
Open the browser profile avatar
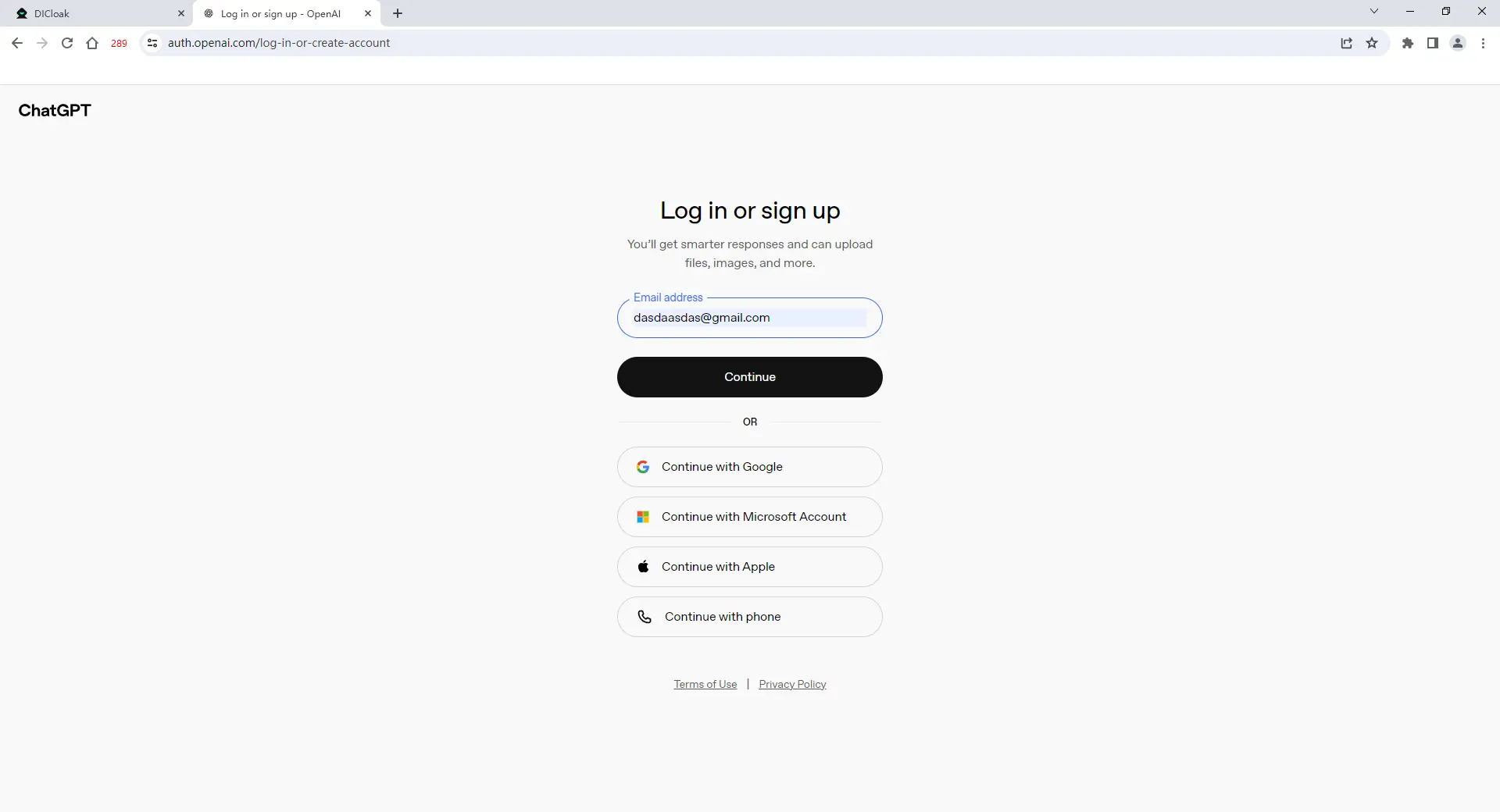1458,43
